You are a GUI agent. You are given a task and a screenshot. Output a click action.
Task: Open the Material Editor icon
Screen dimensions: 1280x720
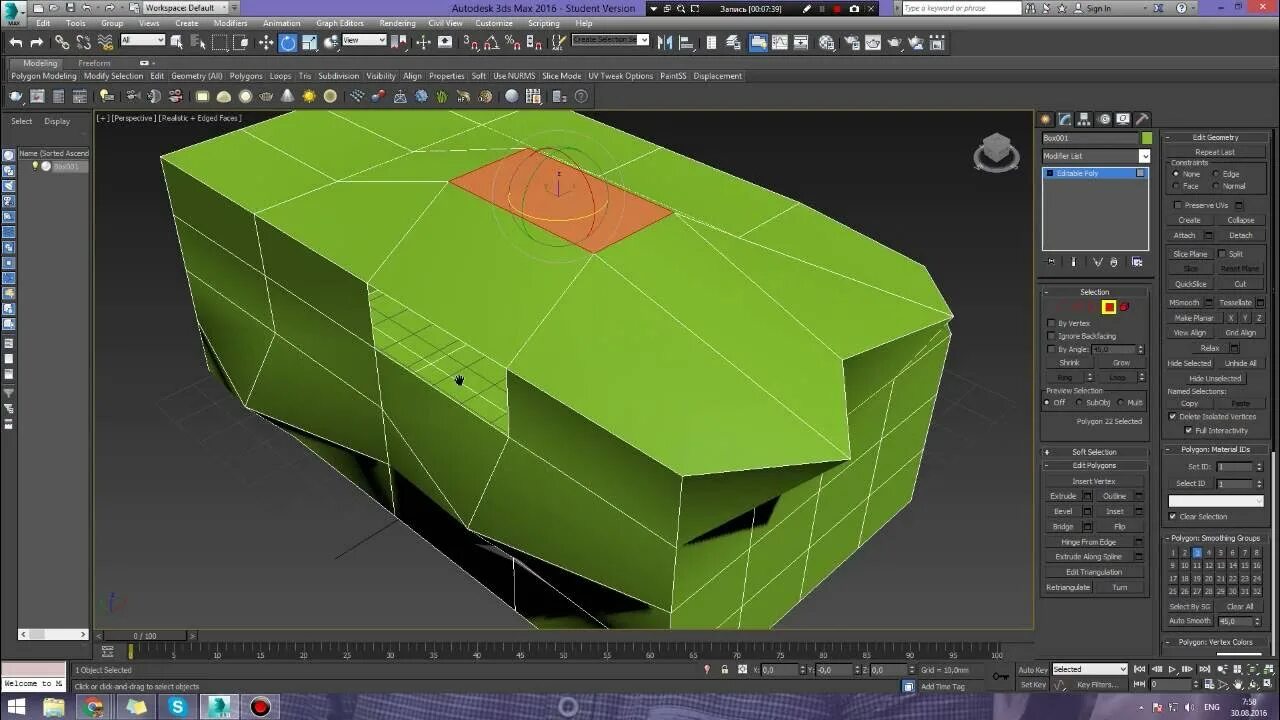[x=826, y=42]
